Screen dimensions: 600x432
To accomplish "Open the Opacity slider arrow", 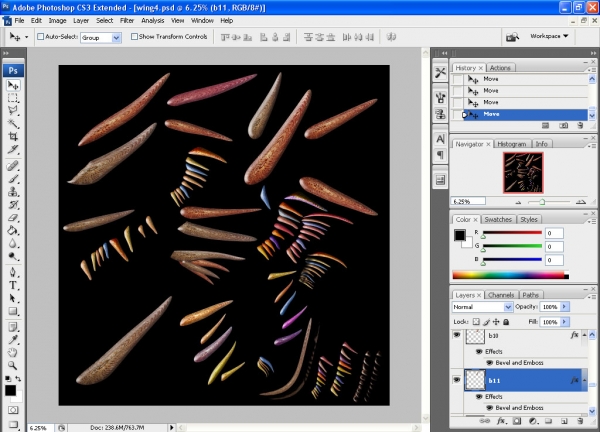I will click(564, 307).
